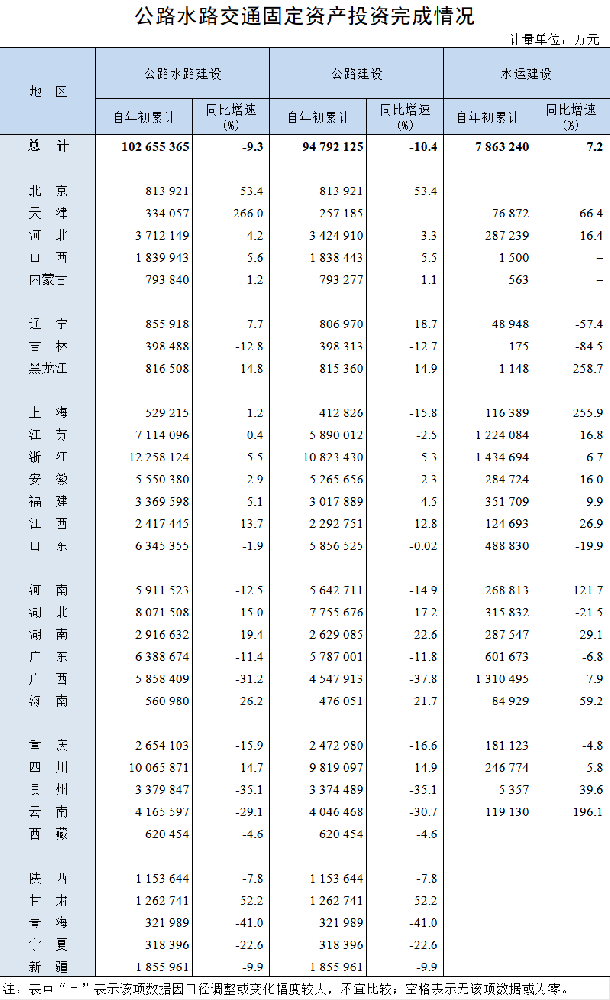Select total value 94 792 125
This screenshot has height=1000, width=610.
(332, 147)
